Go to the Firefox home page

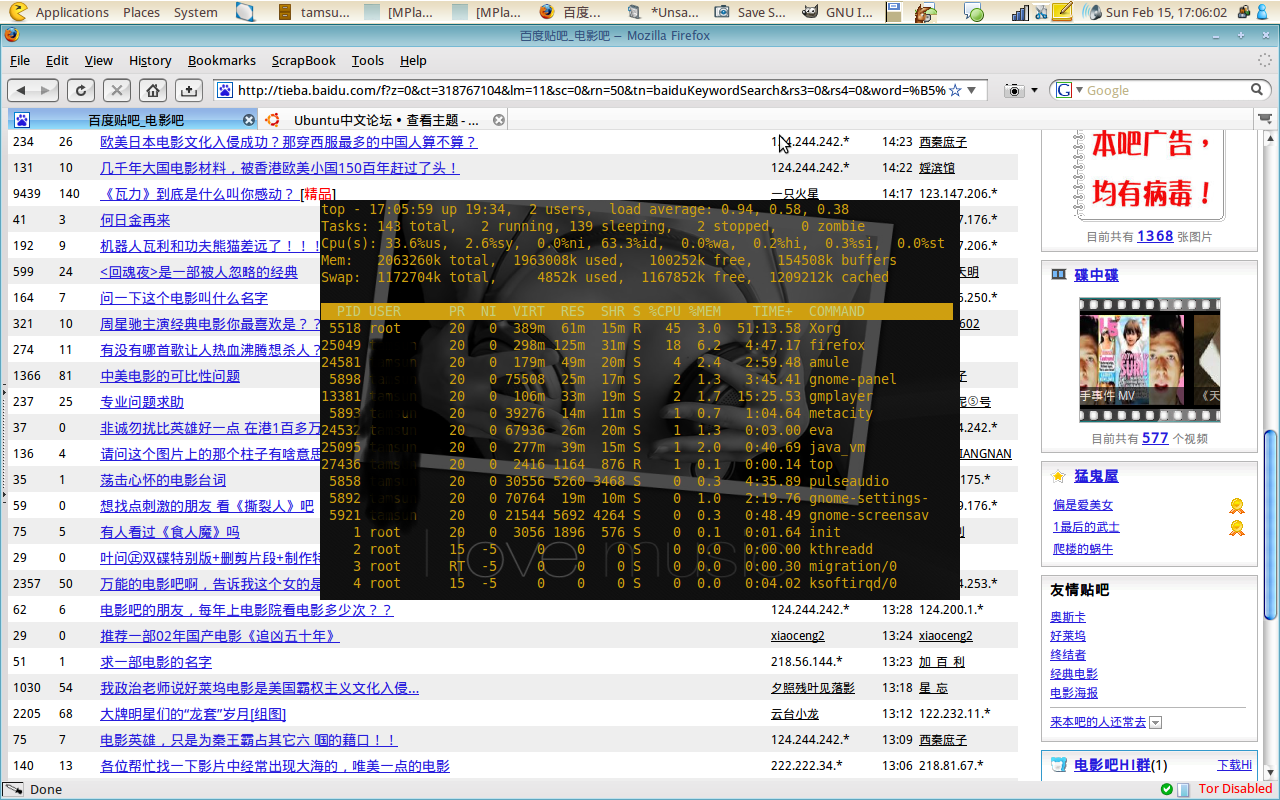[x=152, y=90]
